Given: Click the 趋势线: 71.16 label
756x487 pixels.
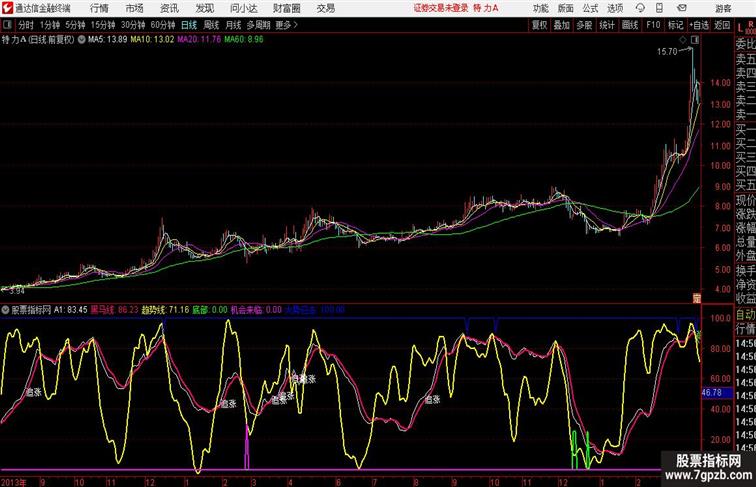Looking at the screenshot, I should (x=165, y=310).
